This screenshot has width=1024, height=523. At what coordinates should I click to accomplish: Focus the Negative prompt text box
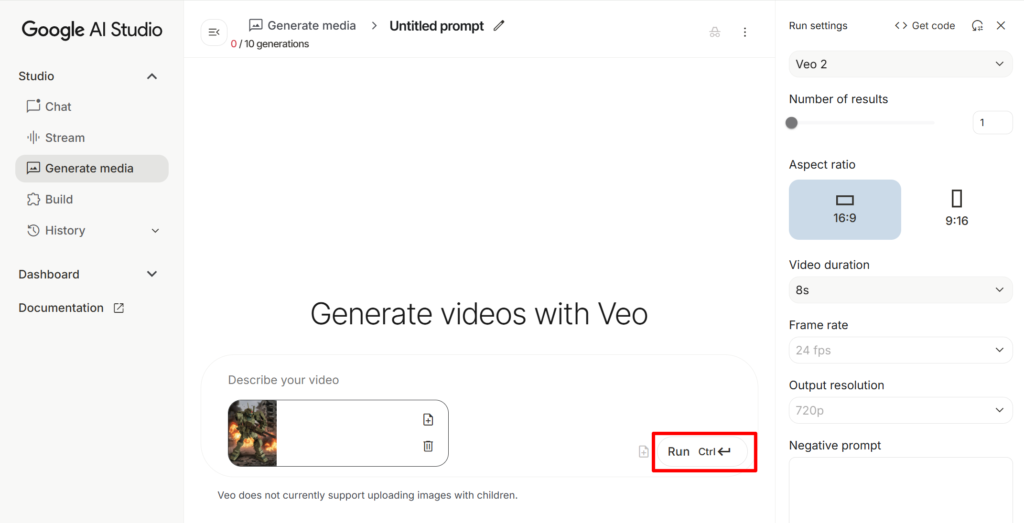(901, 490)
